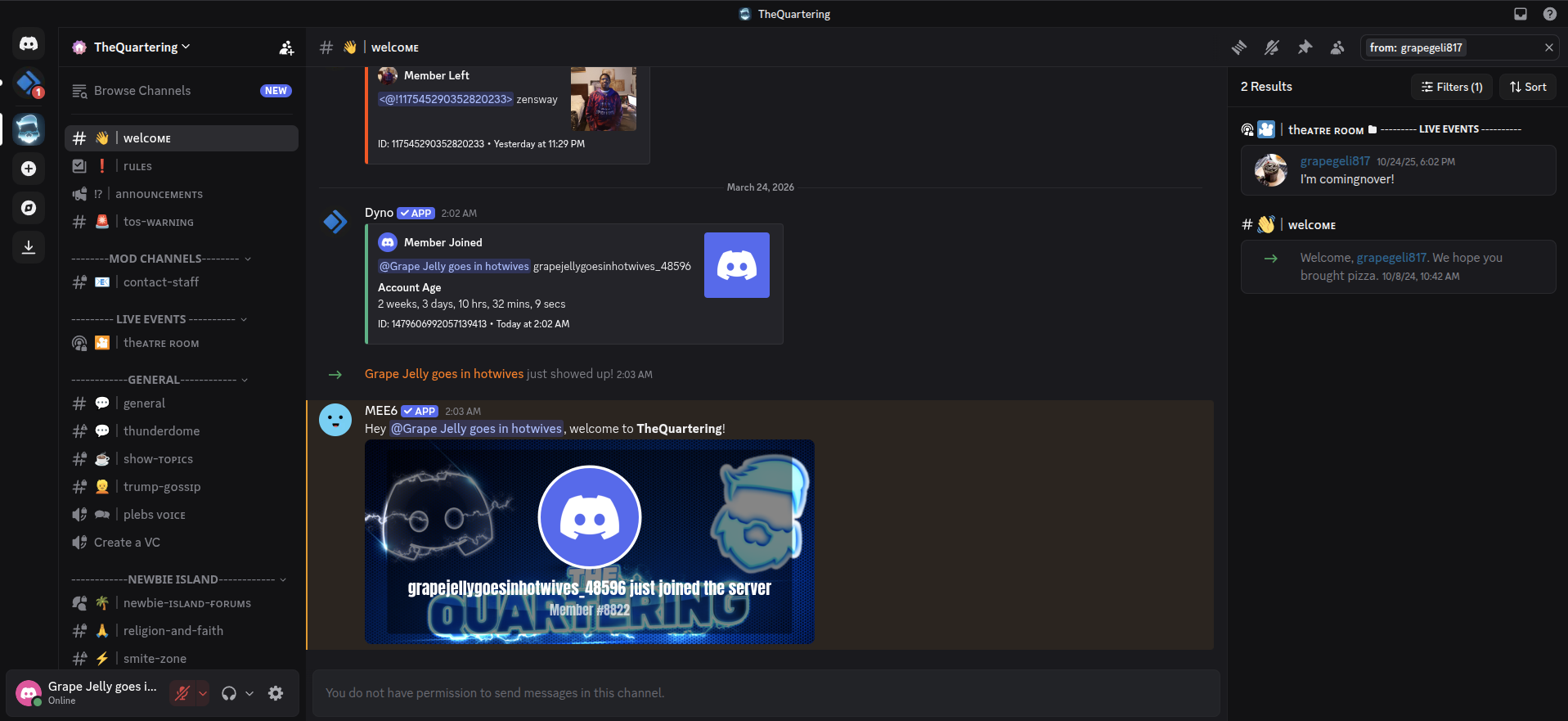Click Grape Jelly name in showed-up message
The image size is (1568, 721).
tap(444, 374)
